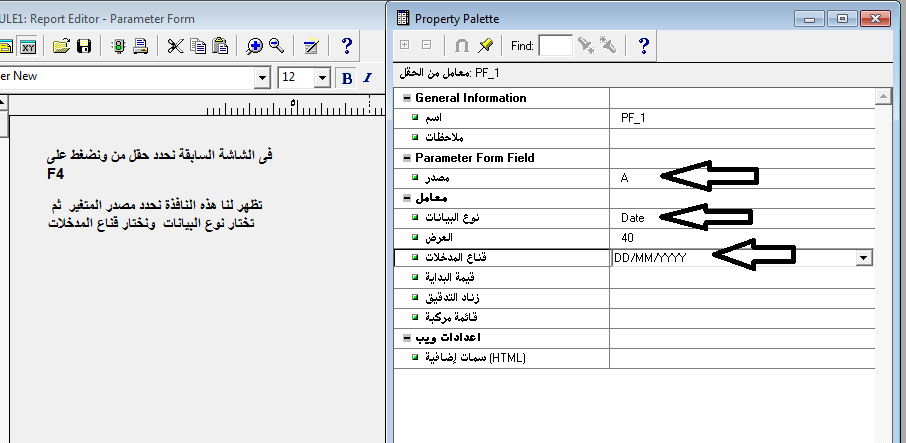This screenshot has height=443, width=906.
Task: Click the Print icon in toolbar
Action: (141, 46)
